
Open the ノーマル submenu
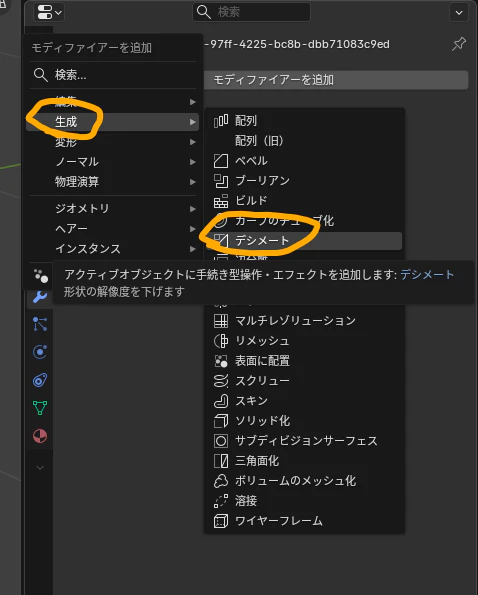point(113,162)
